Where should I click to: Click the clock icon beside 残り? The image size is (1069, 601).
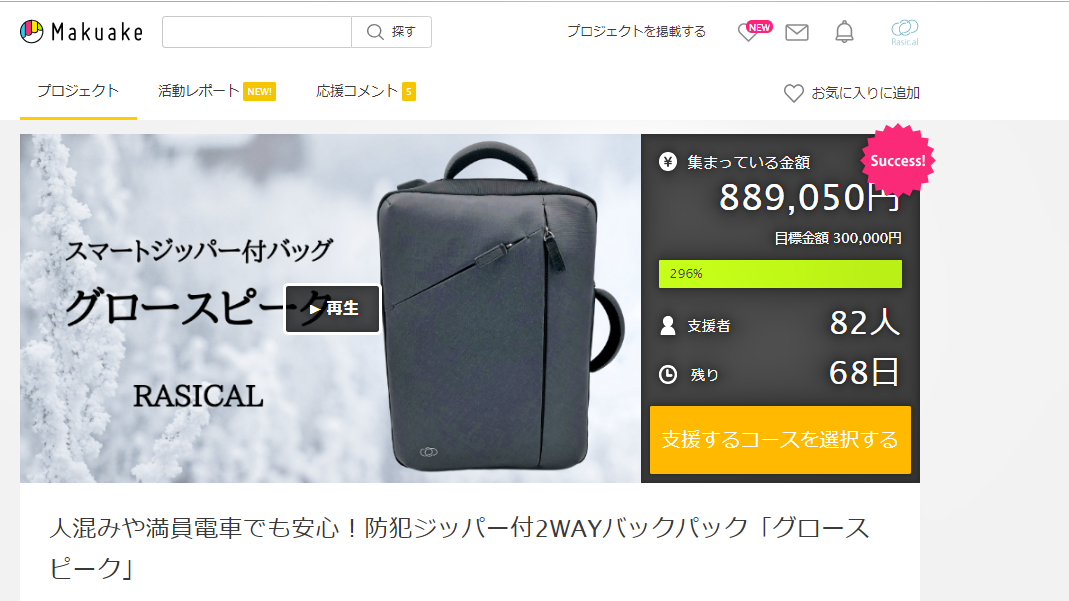668,374
